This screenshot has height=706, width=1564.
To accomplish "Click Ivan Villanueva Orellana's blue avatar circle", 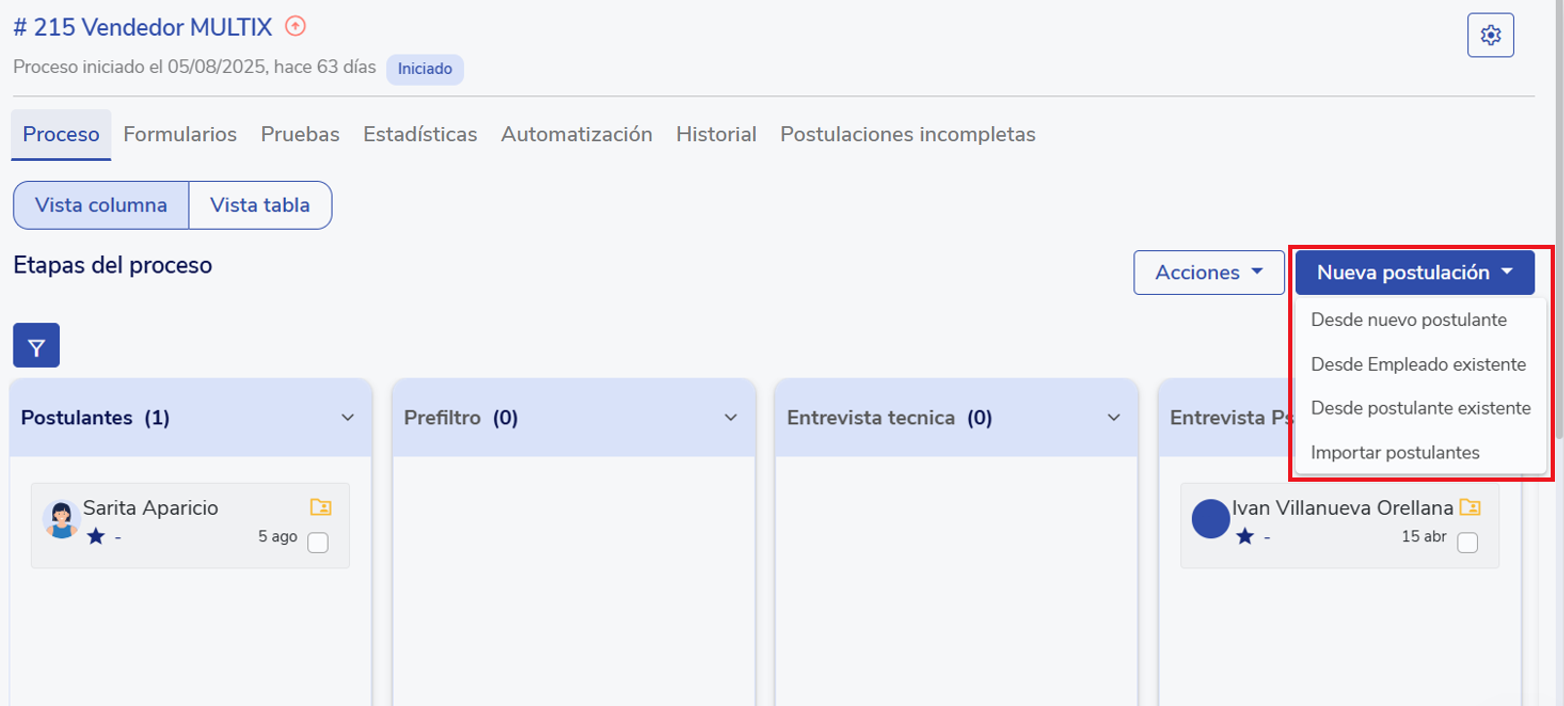I will [1211, 519].
